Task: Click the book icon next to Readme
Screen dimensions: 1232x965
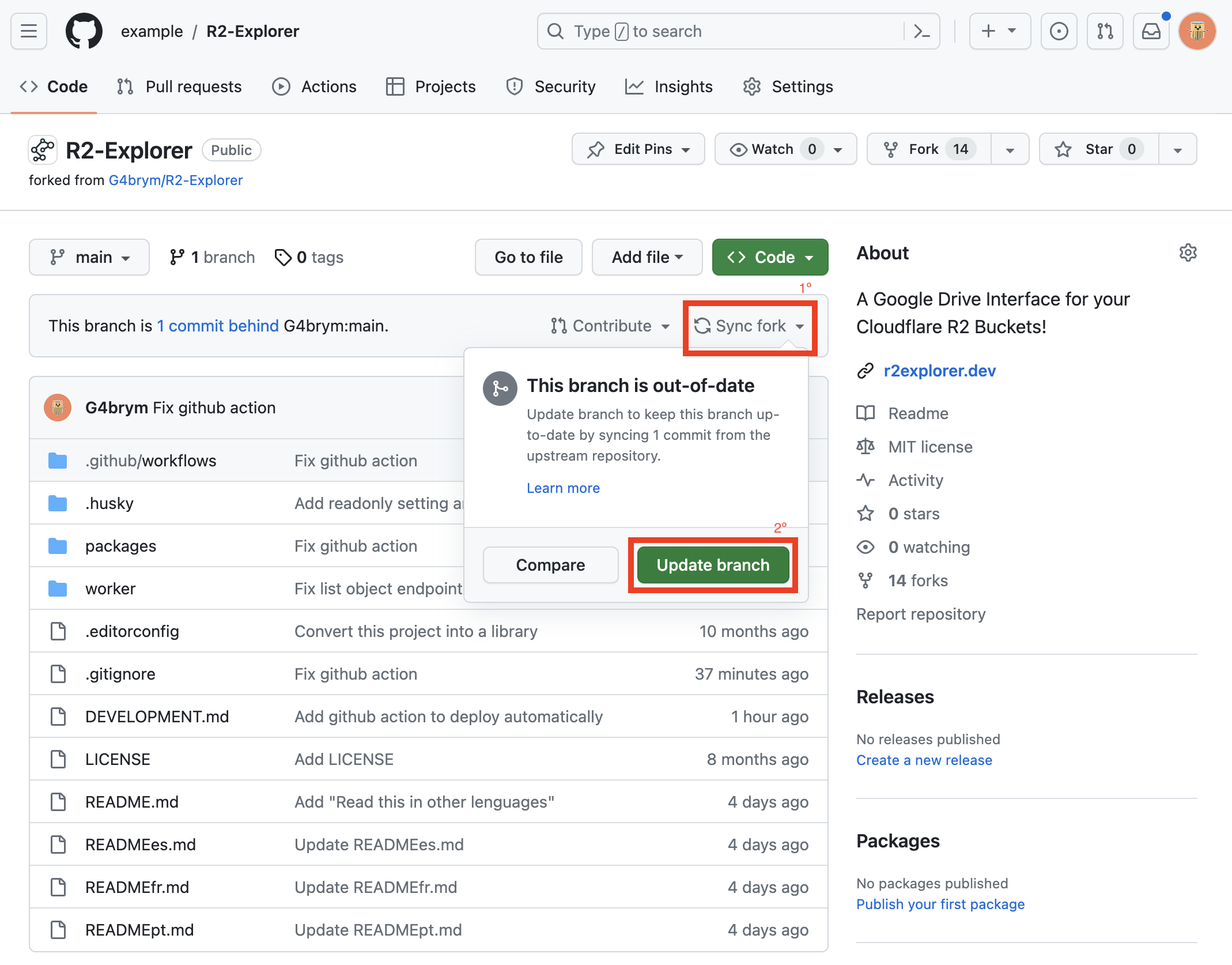Action: click(x=866, y=413)
